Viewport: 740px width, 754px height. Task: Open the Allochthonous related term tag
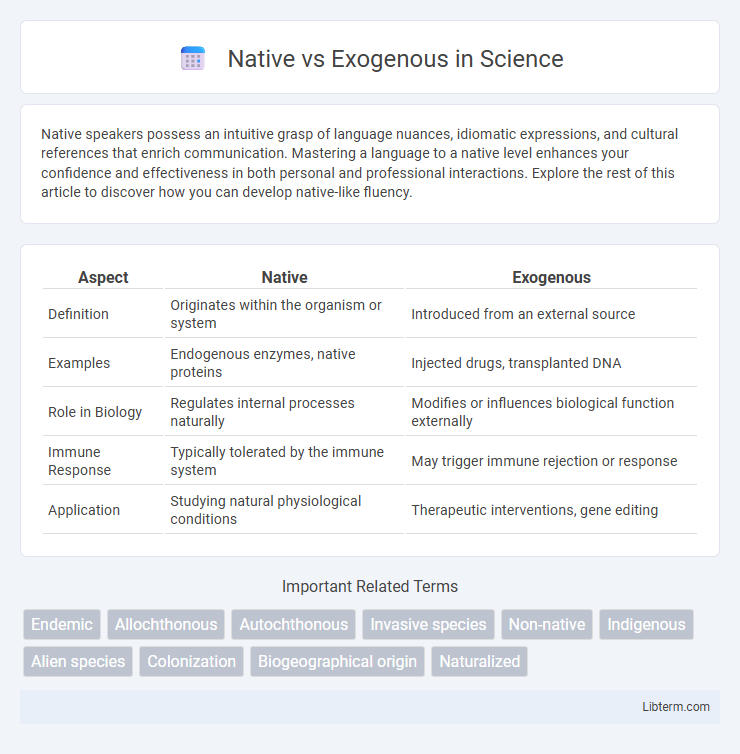tap(166, 624)
